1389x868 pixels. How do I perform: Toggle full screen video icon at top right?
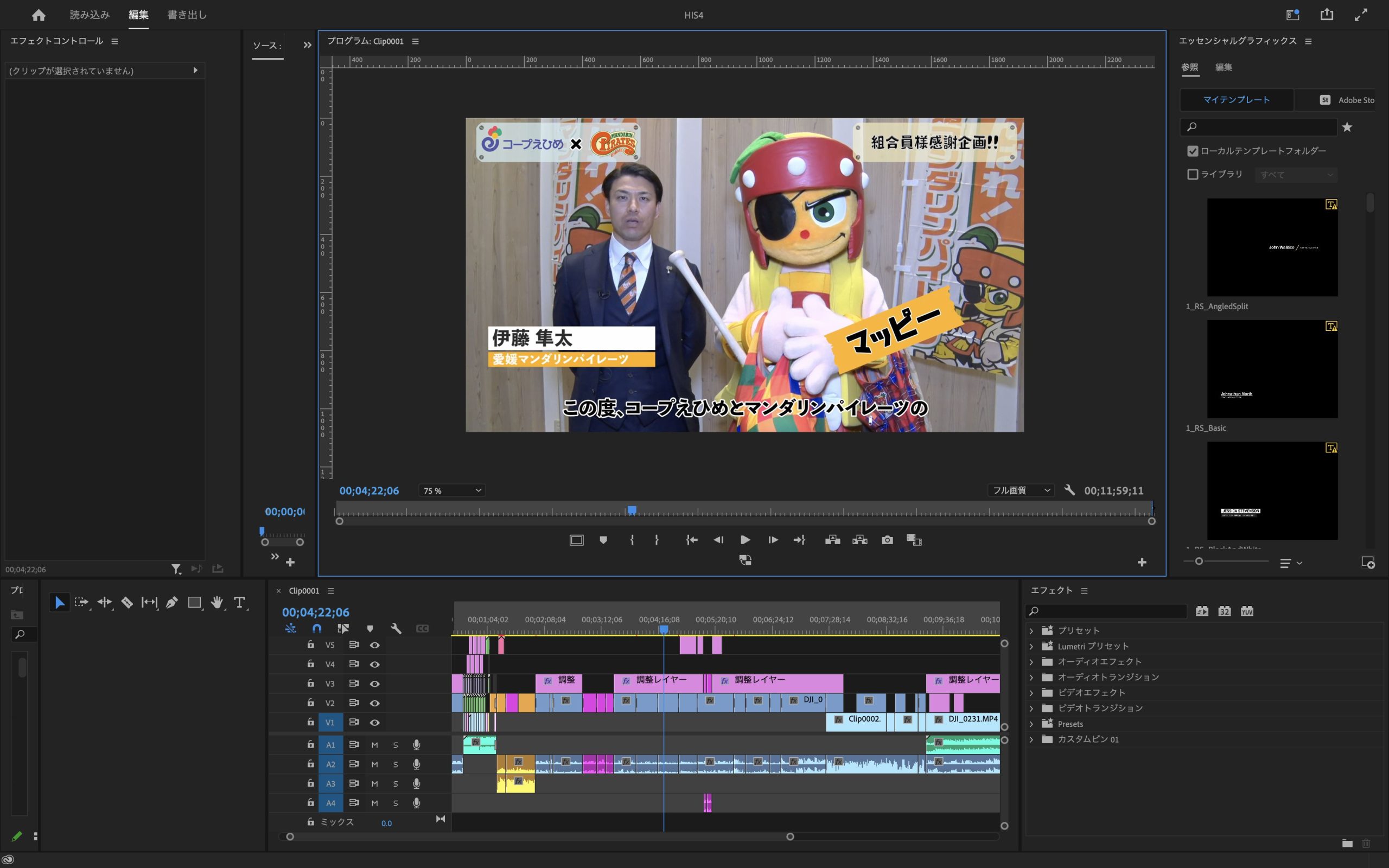1361,15
